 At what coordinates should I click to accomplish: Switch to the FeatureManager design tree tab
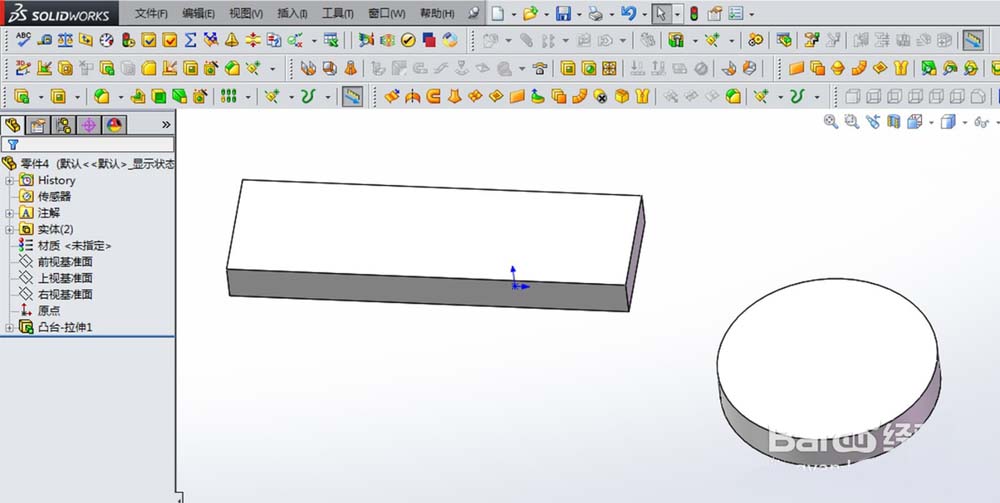click(13, 125)
